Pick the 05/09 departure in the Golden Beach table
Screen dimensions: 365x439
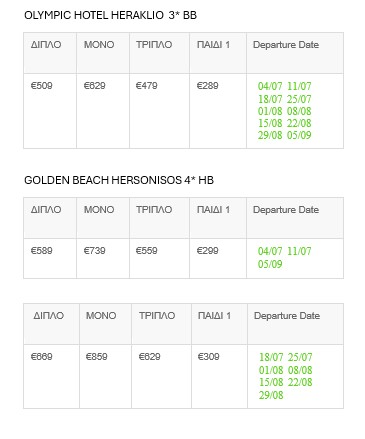(270, 264)
